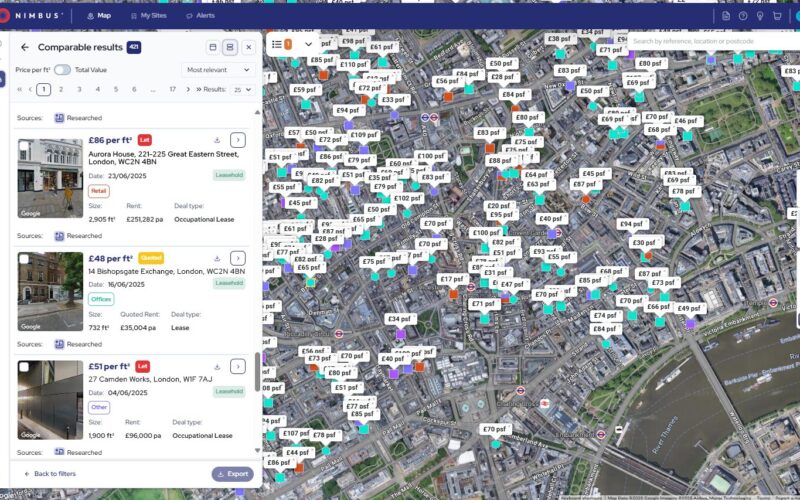This screenshot has width=800, height=500.
Task: Click the £49 psf map marker
Action: point(690,309)
